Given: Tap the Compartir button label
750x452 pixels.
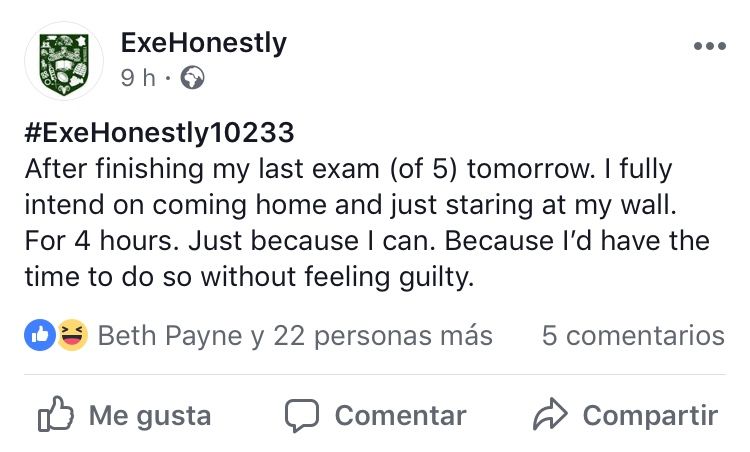Looking at the screenshot, I should [x=650, y=415].
